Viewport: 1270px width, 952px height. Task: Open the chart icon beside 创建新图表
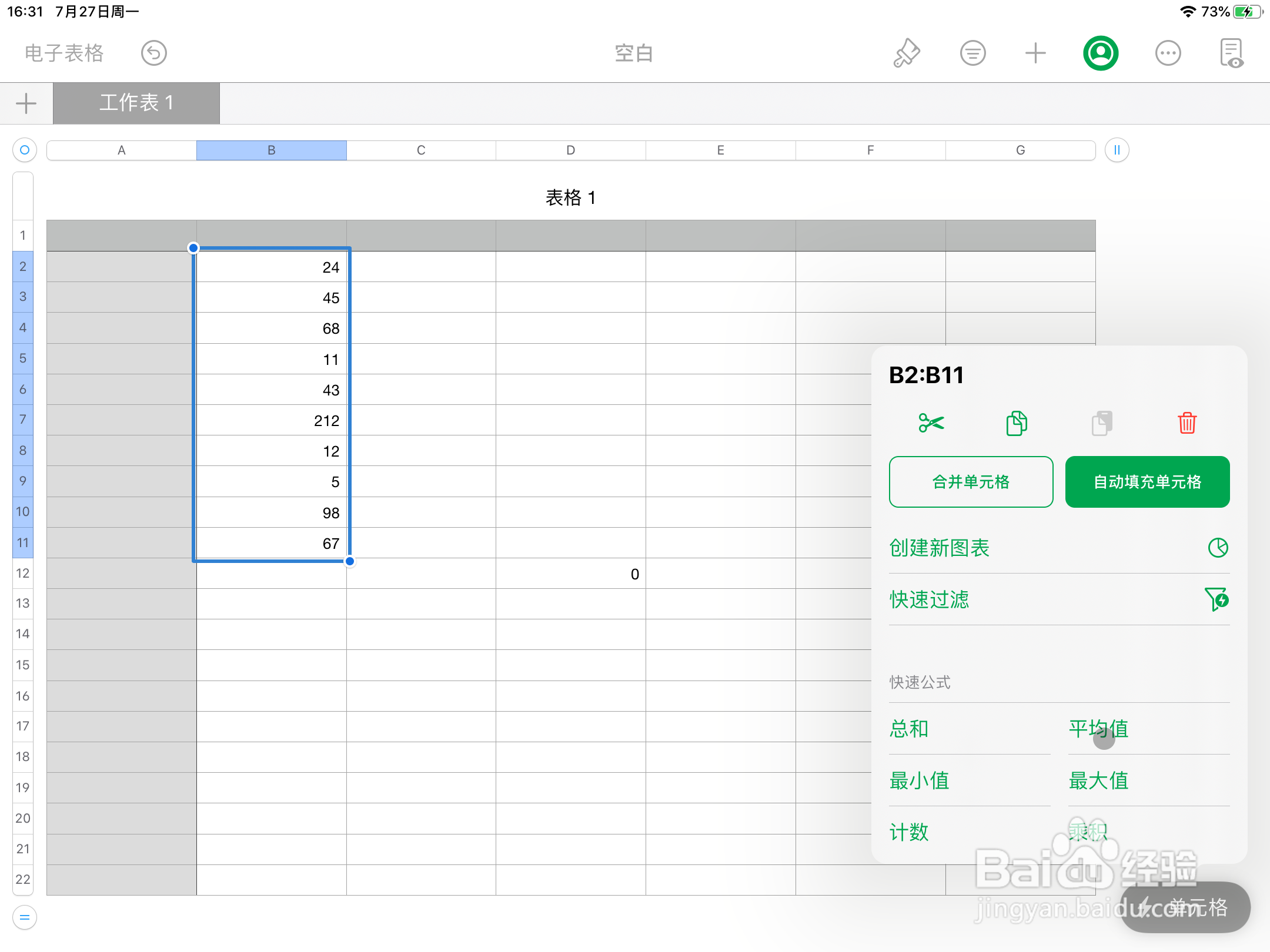(x=1218, y=547)
